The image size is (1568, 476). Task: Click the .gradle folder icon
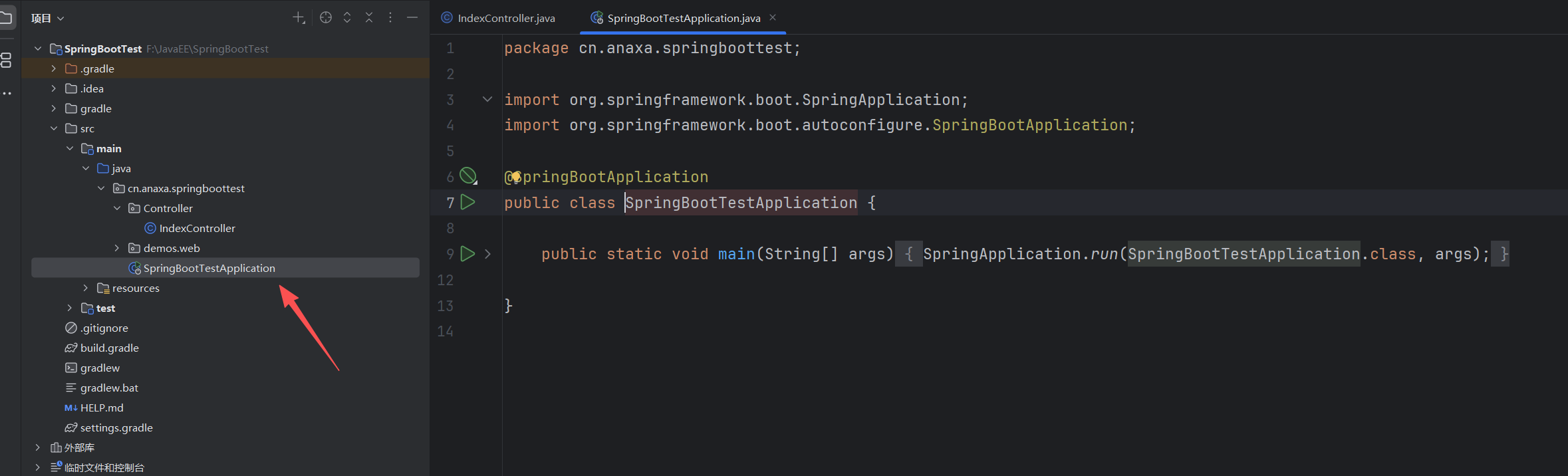(x=71, y=68)
